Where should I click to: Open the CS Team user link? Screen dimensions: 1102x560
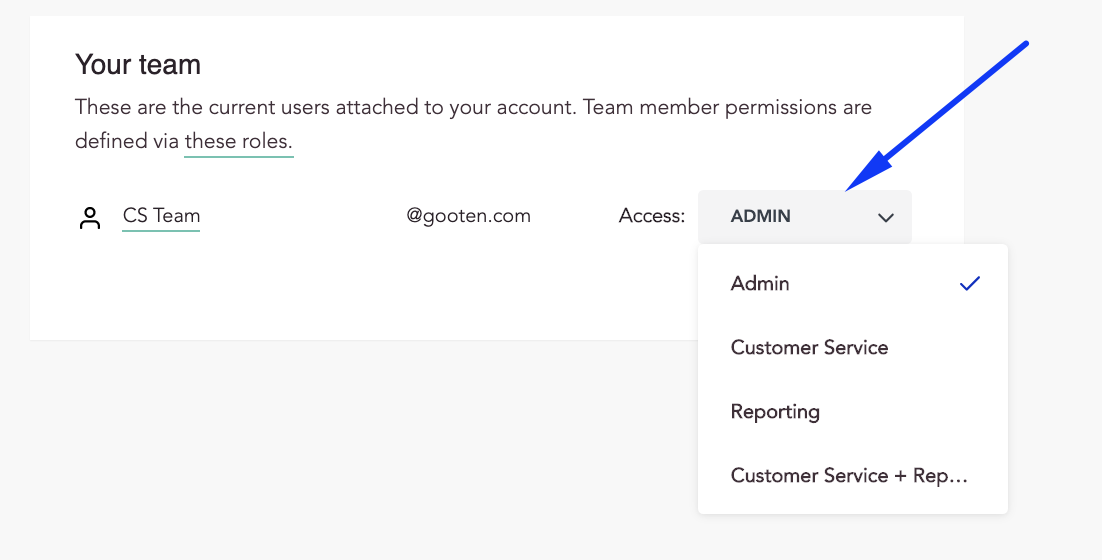point(161,216)
